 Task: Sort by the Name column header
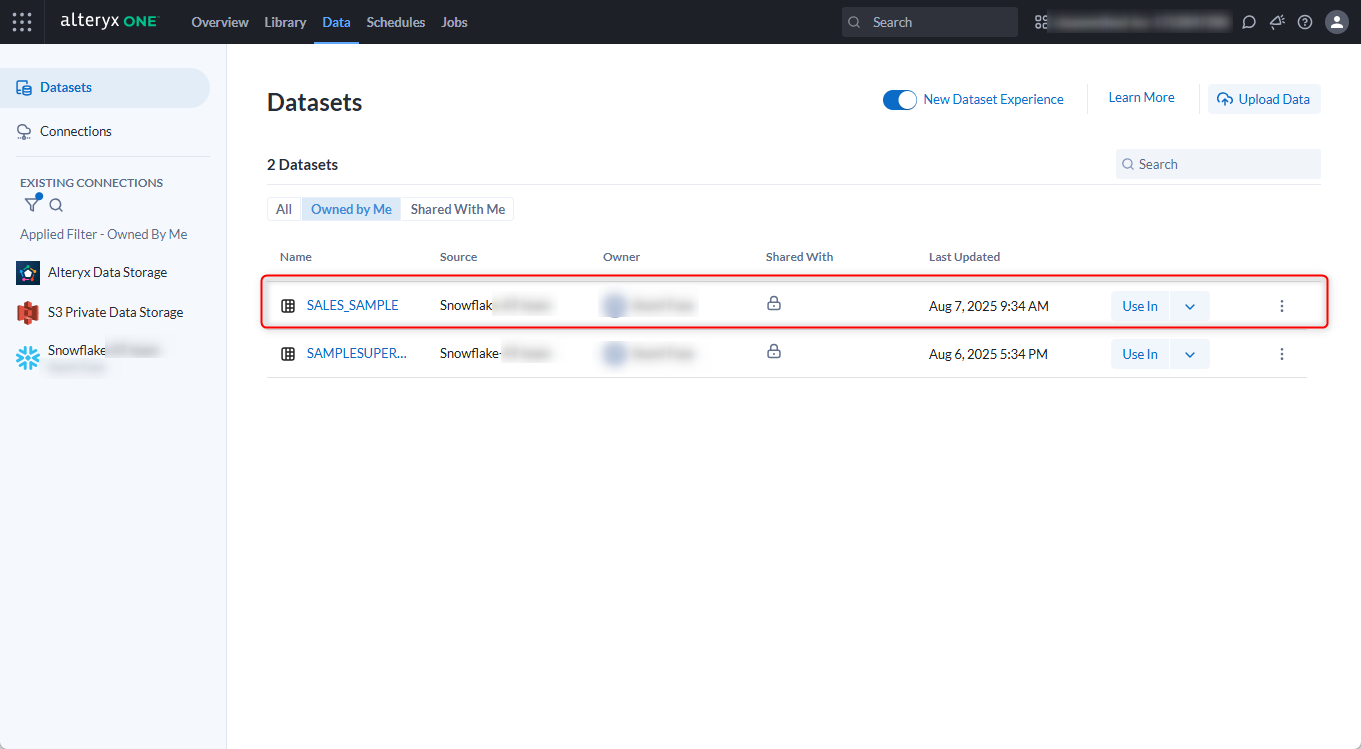[296, 257]
